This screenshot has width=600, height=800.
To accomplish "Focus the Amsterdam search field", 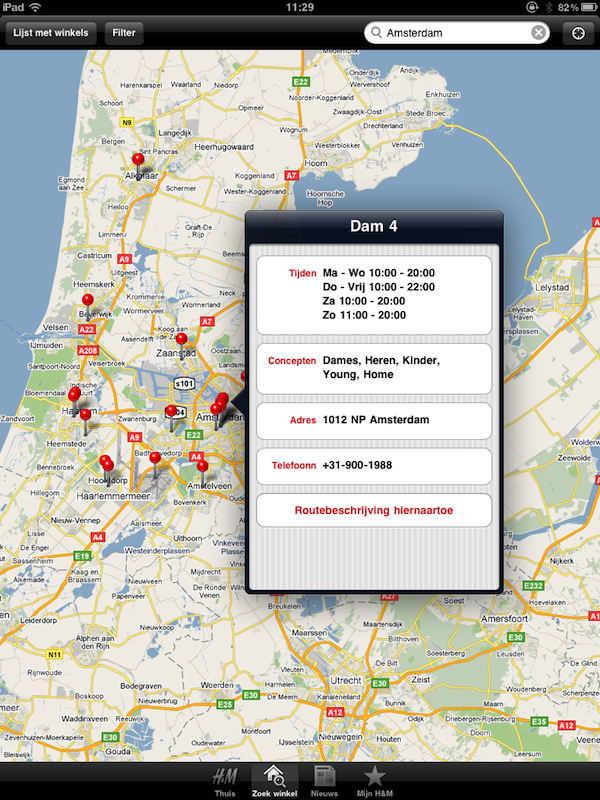I will 450,33.
